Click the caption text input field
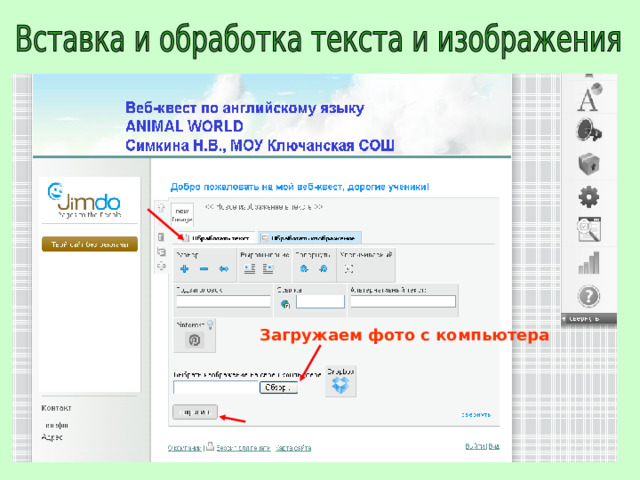The height and width of the screenshot is (480, 640). pos(223,302)
